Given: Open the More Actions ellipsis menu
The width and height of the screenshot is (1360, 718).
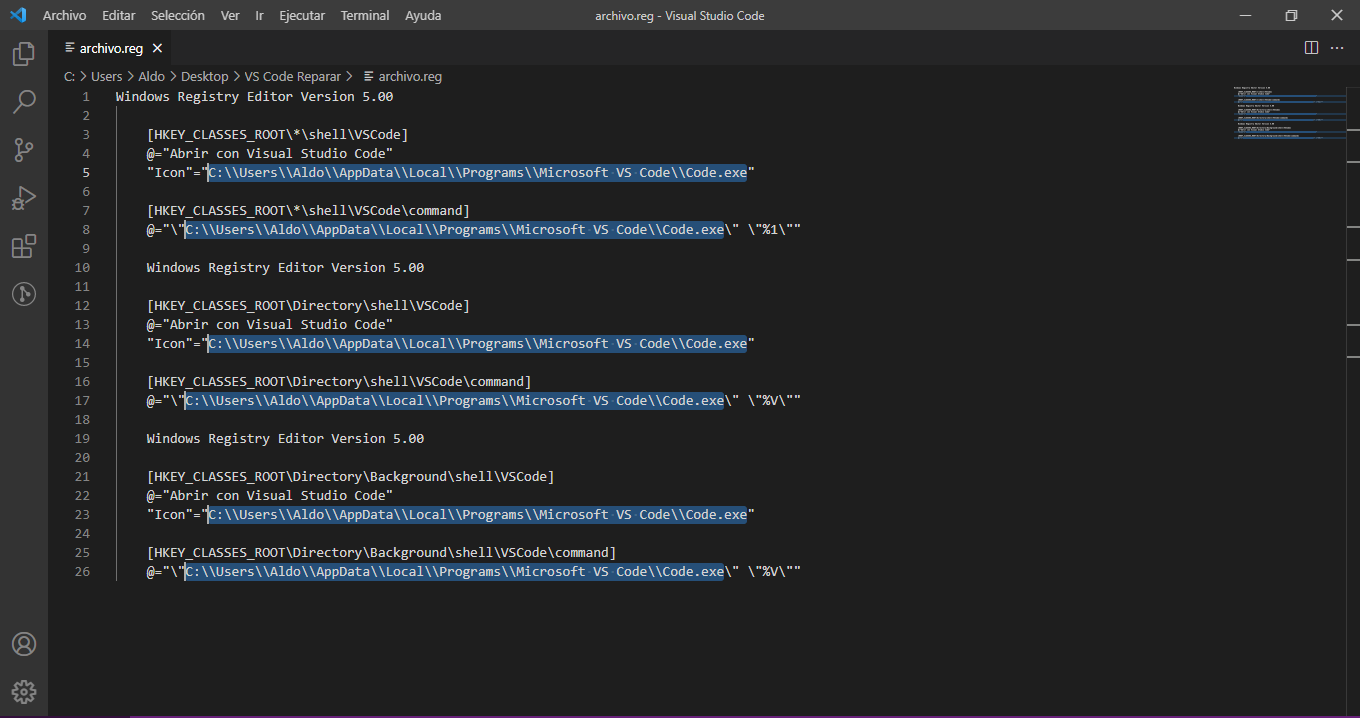Looking at the screenshot, I should (1337, 46).
